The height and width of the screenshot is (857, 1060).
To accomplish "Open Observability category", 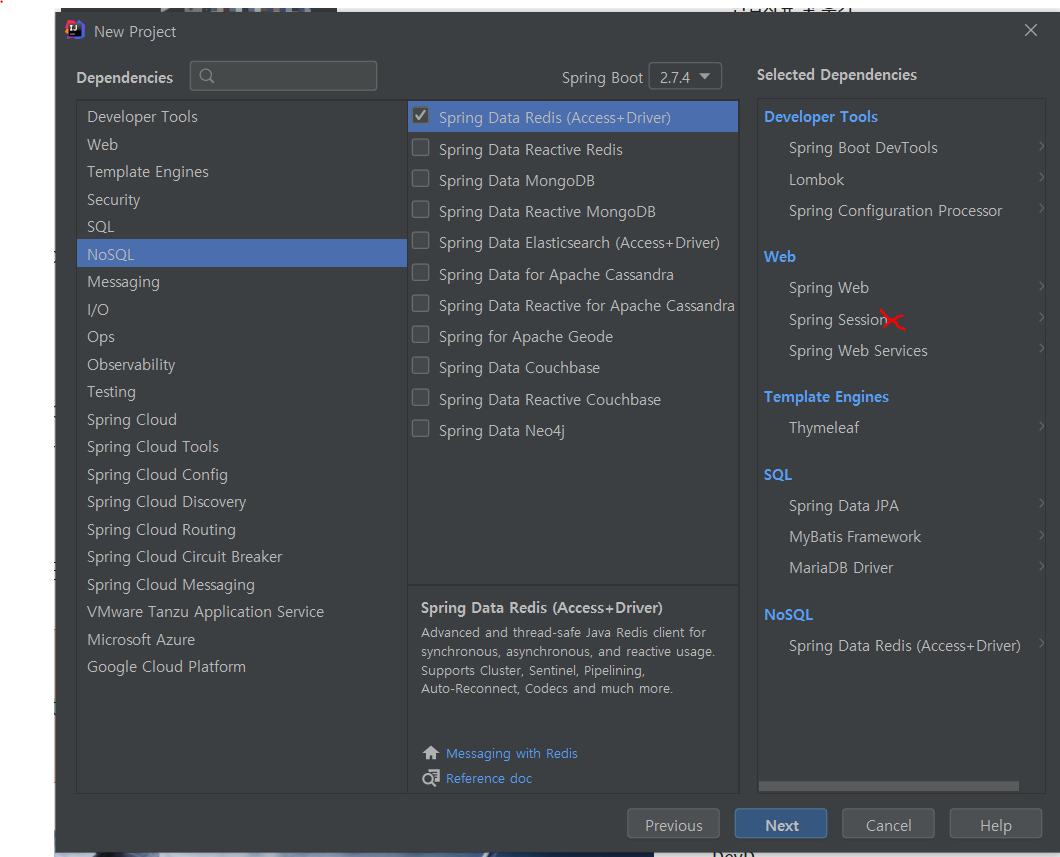I will click(x=241, y=364).
